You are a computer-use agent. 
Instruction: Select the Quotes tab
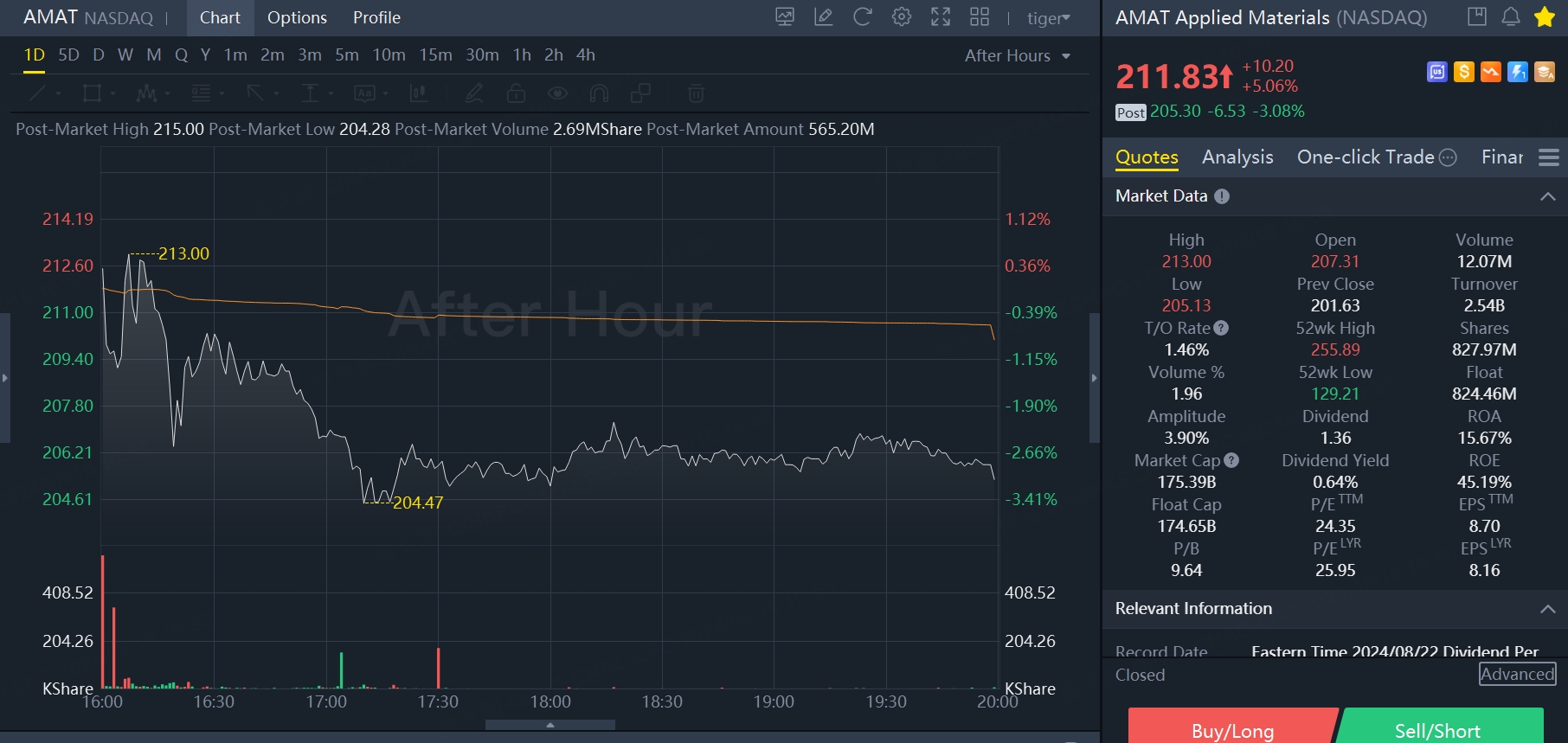click(x=1147, y=157)
